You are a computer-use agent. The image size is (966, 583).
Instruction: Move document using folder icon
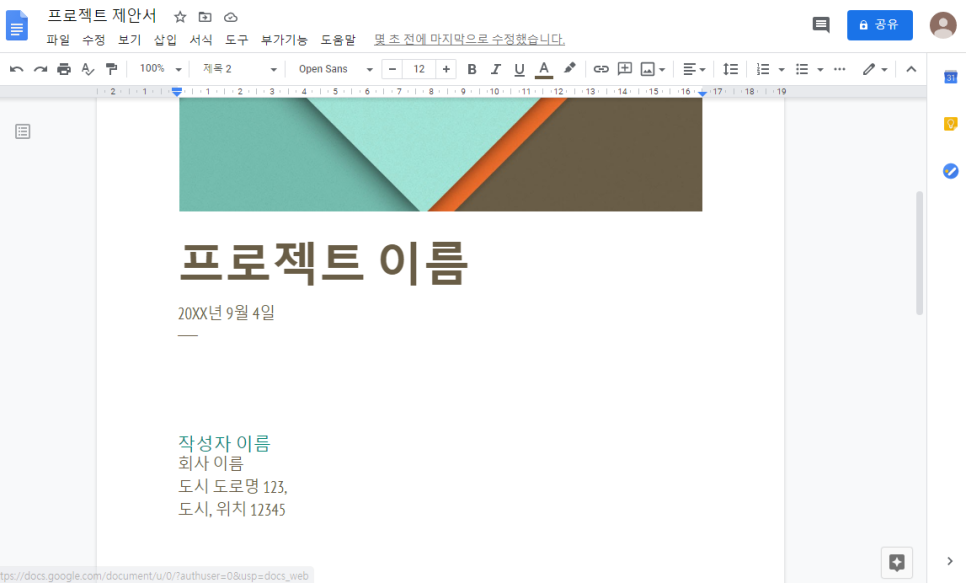click(205, 17)
